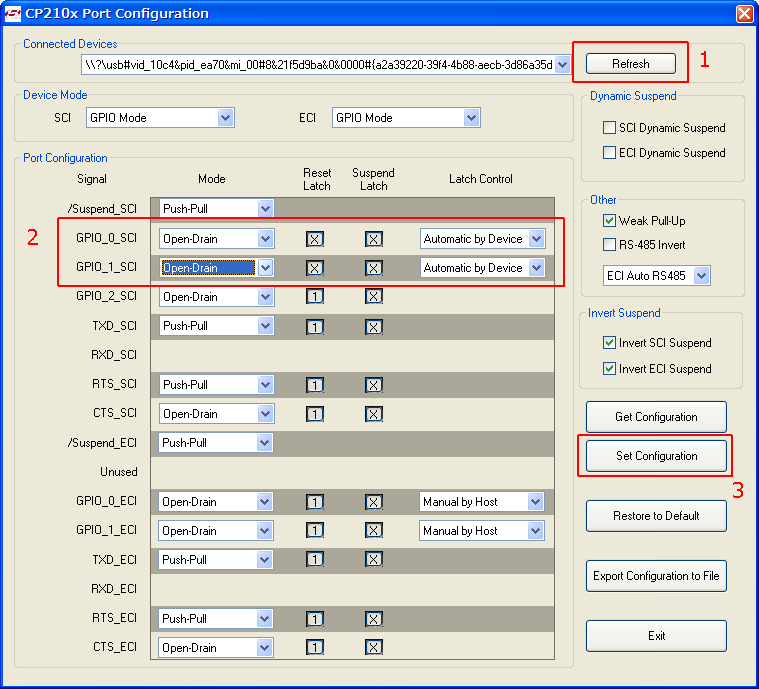Viewport: 759px width, 689px height.
Task: Toggle GPIO_2_SCI reset latch box
Action: (x=315, y=296)
